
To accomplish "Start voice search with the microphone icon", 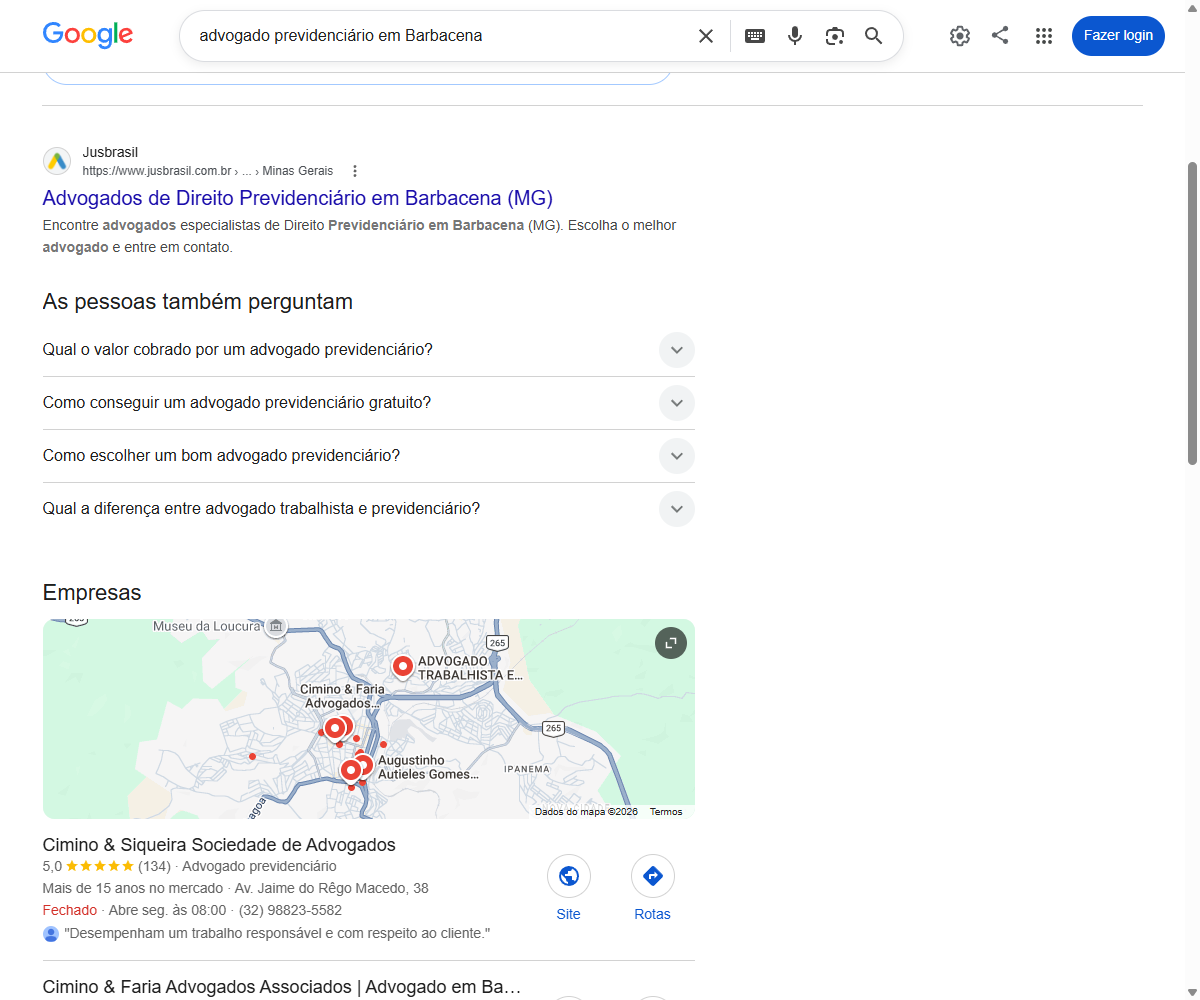I will point(795,36).
